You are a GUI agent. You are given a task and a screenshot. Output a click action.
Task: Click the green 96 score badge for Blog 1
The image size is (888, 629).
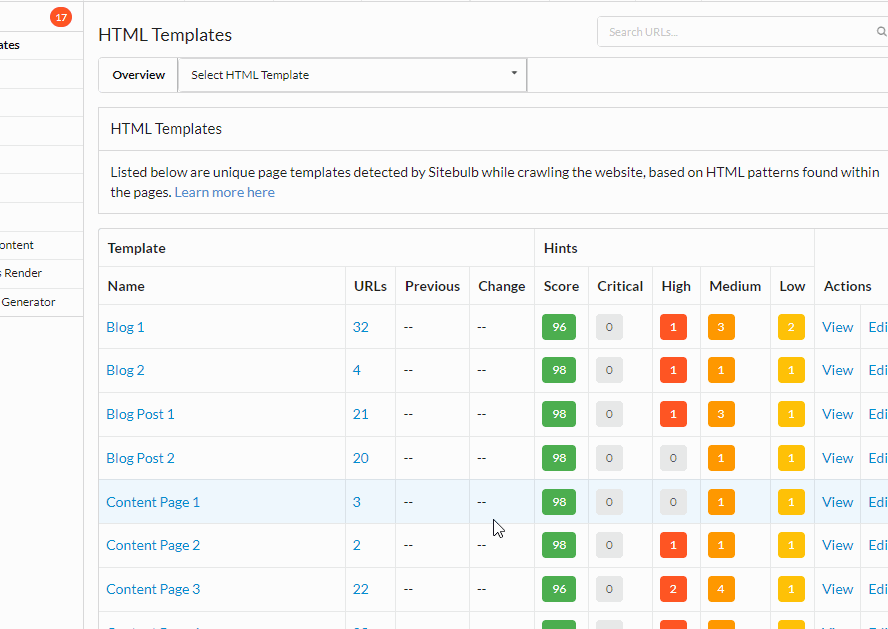click(559, 327)
